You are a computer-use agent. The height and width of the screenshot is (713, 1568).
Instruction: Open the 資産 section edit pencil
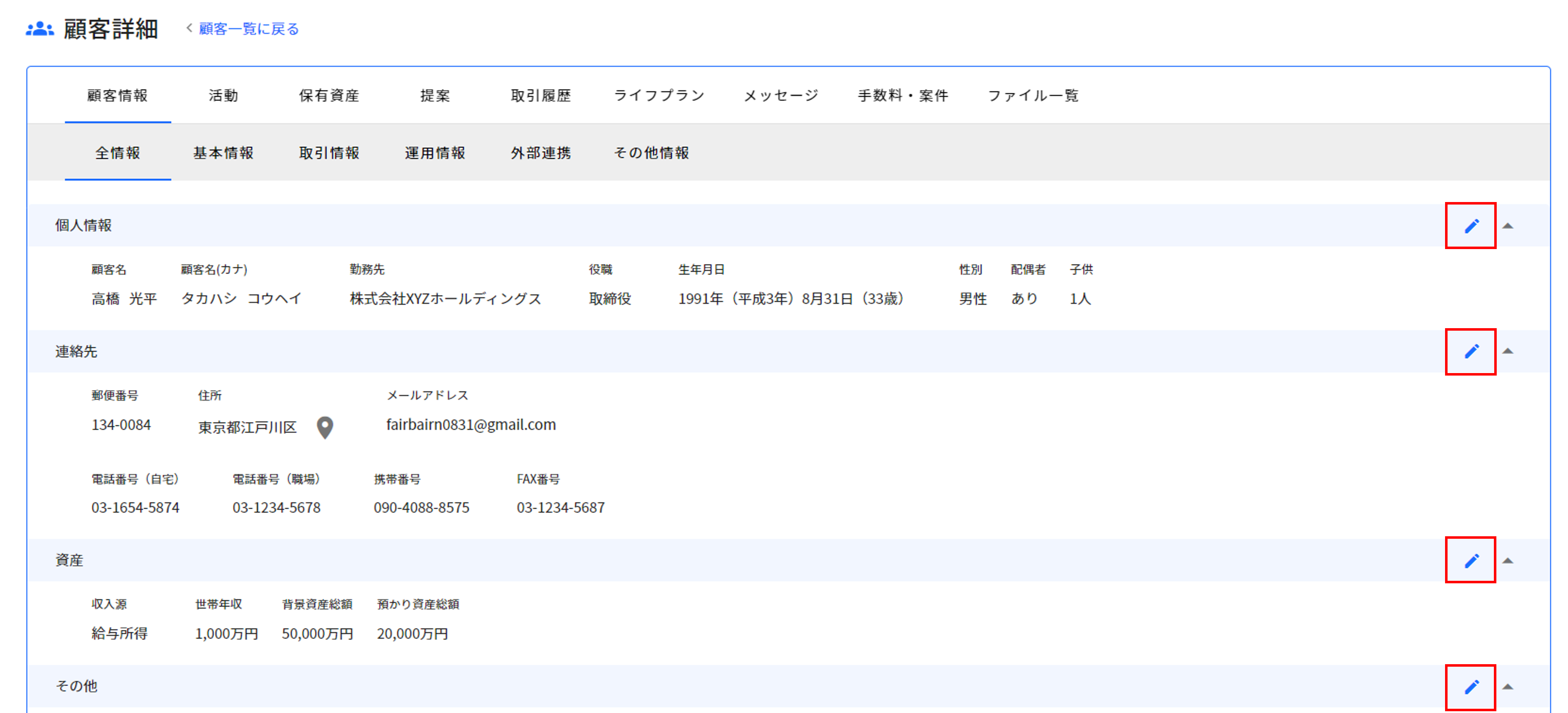click(1471, 560)
